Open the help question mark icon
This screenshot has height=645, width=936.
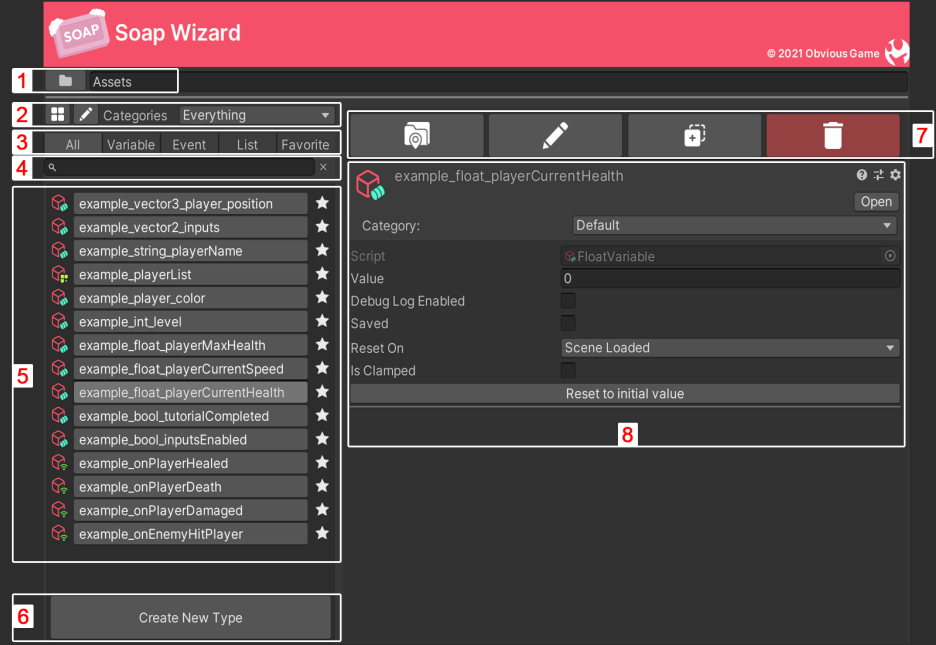(861, 175)
